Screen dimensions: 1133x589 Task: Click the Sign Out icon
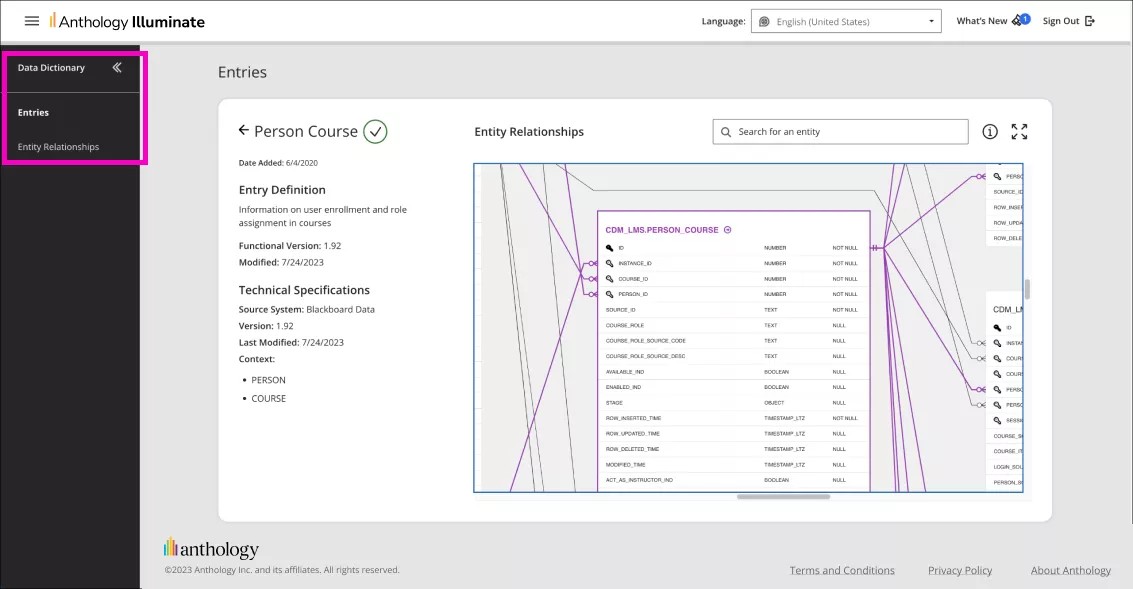[x=1089, y=20]
